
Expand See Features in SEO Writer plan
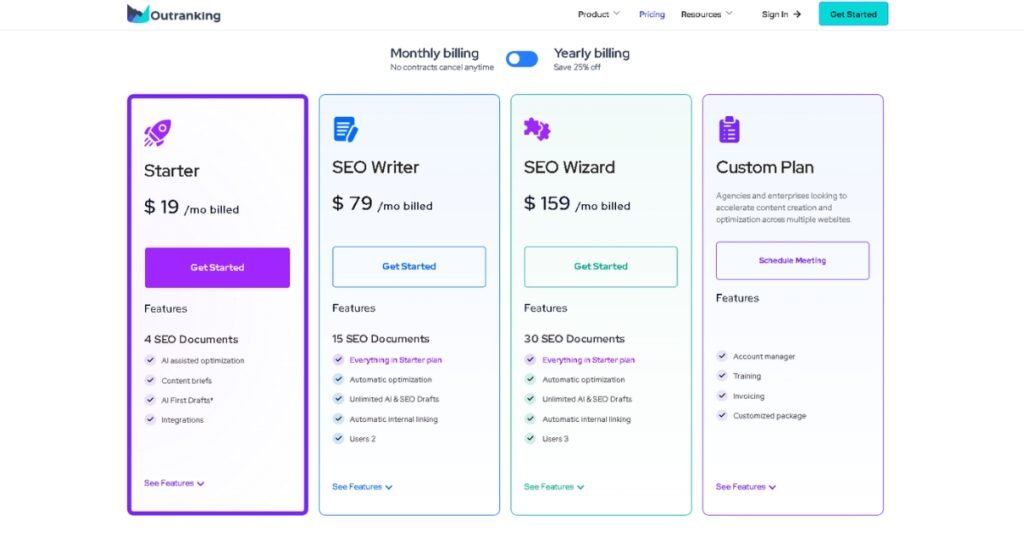click(362, 486)
